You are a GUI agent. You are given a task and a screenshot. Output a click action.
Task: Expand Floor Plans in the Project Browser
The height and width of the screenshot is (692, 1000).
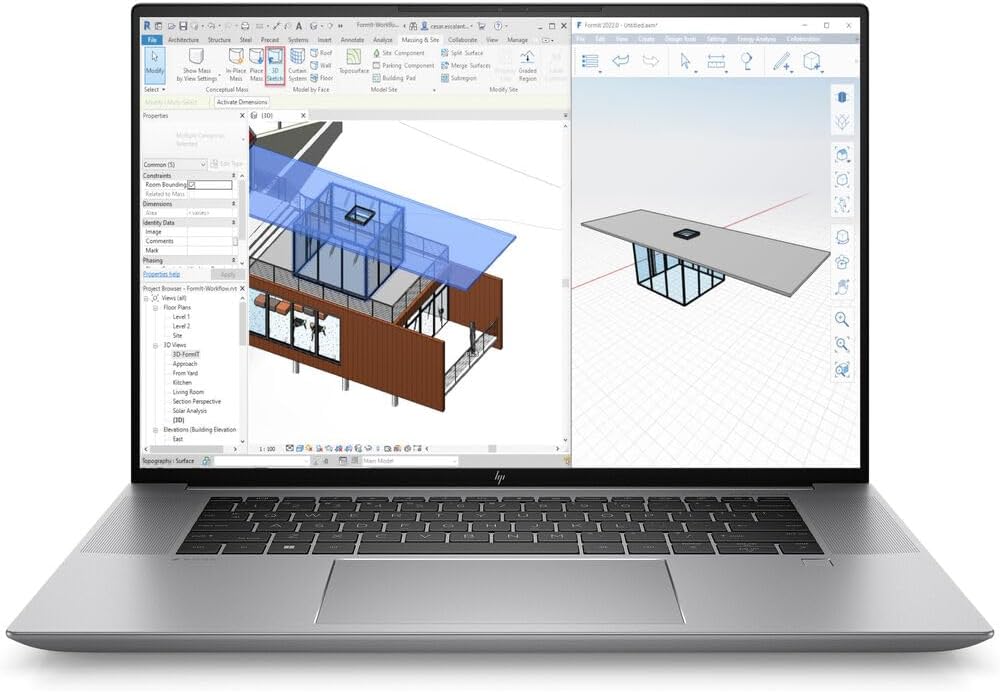154,308
